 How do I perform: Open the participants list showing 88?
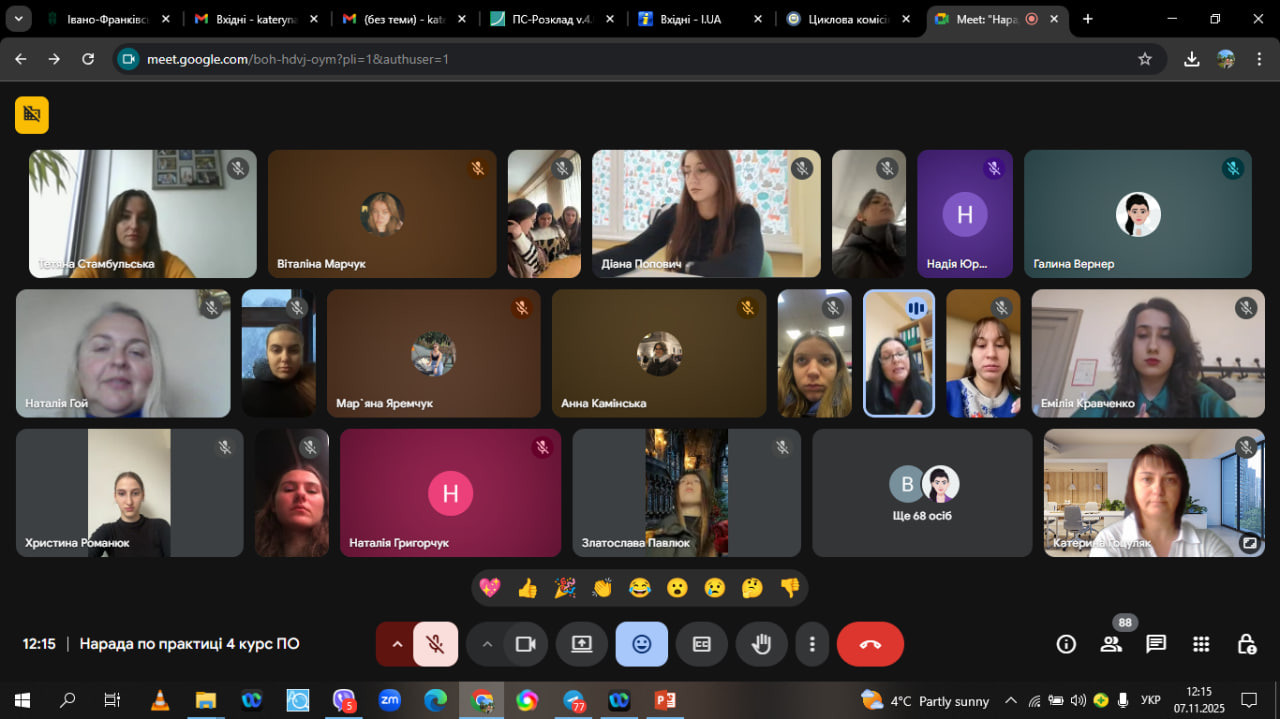click(1111, 644)
